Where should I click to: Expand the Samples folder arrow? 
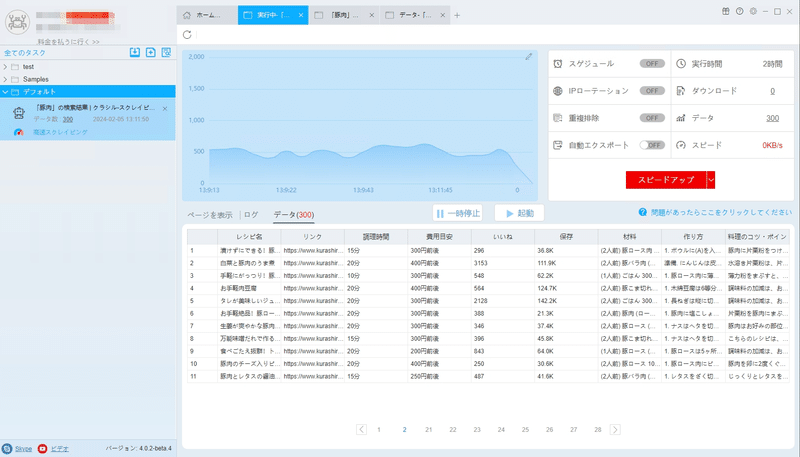(x=5, y=80)
